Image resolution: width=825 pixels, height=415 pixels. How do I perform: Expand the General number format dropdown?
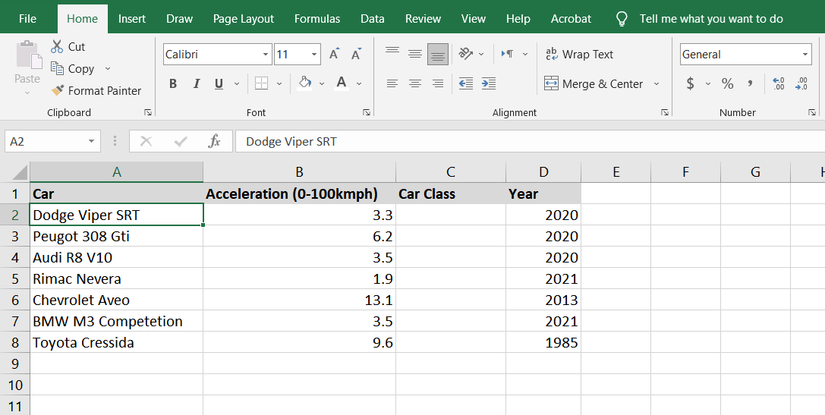805,54
